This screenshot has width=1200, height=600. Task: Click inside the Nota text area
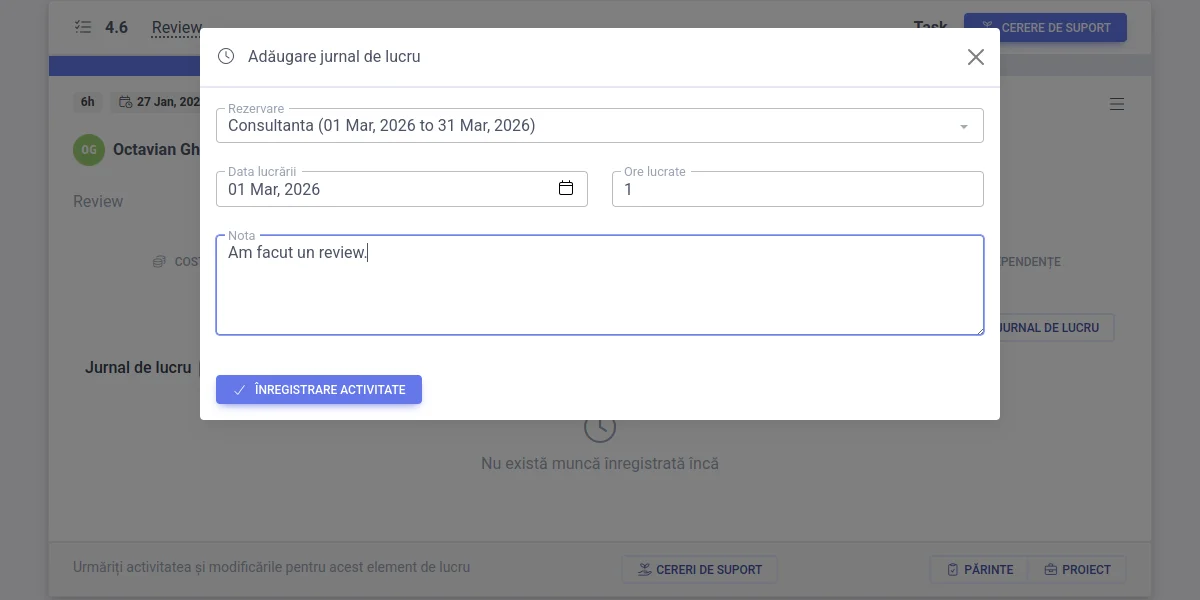coord(600,285)
